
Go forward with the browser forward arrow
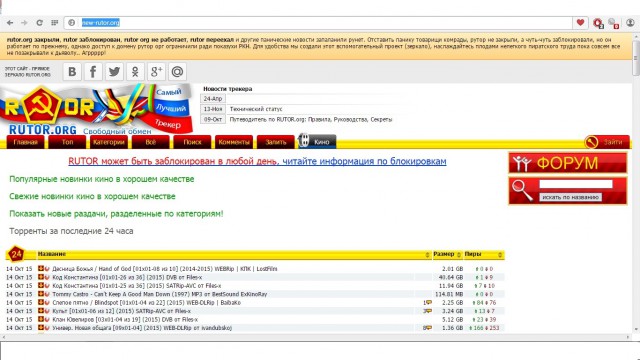click(x=24, y=23)
